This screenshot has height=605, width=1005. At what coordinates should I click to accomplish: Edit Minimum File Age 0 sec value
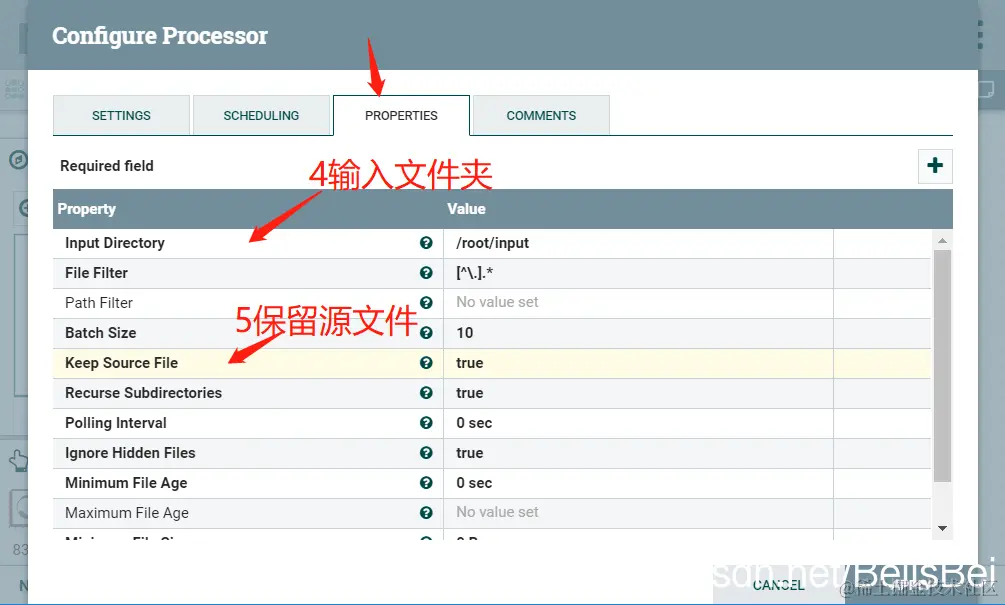pyautogui.click(x=638, y=484)
